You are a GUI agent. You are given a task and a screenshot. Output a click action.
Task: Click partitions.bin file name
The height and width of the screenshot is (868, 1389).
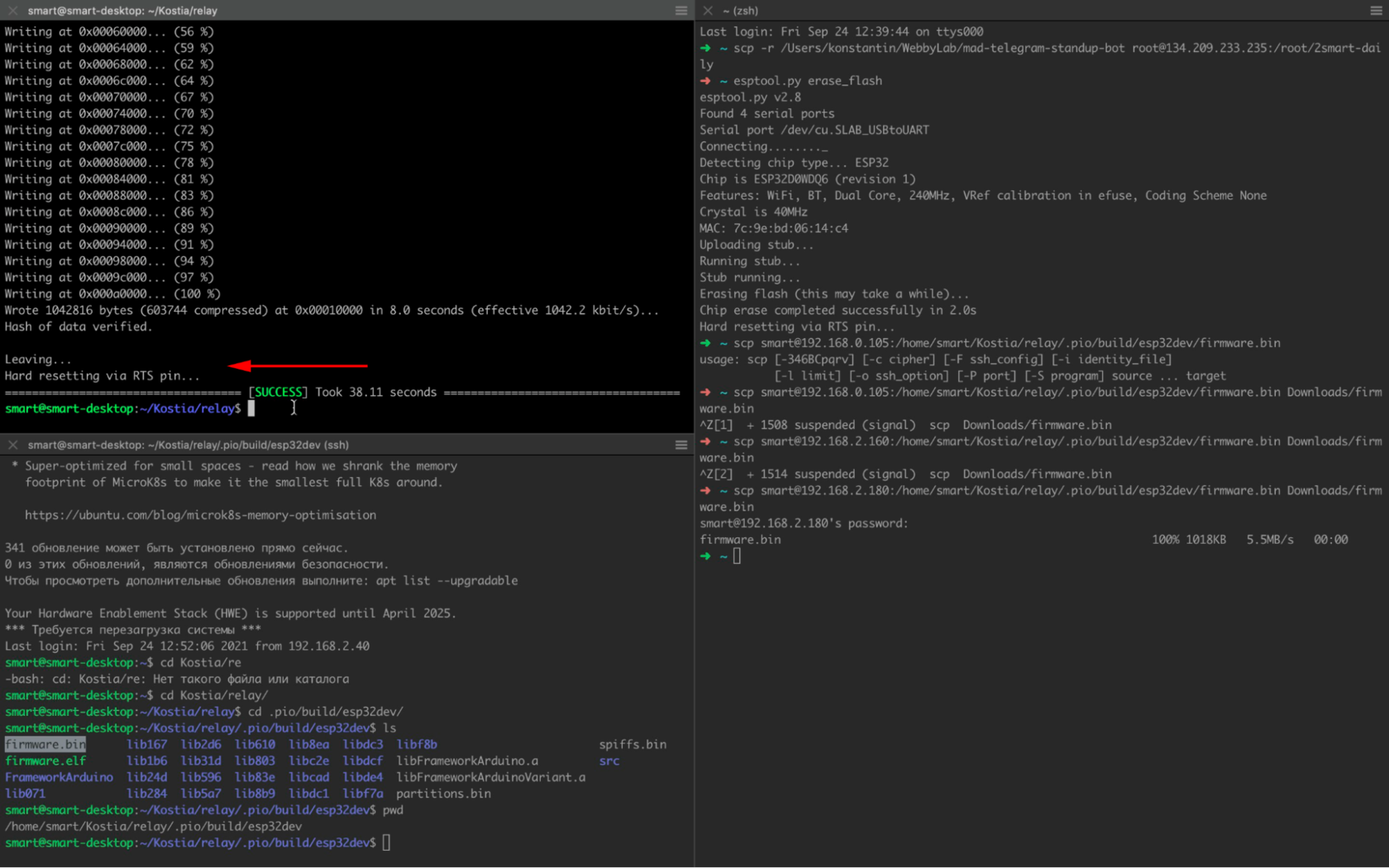click(x=443, y=794)
